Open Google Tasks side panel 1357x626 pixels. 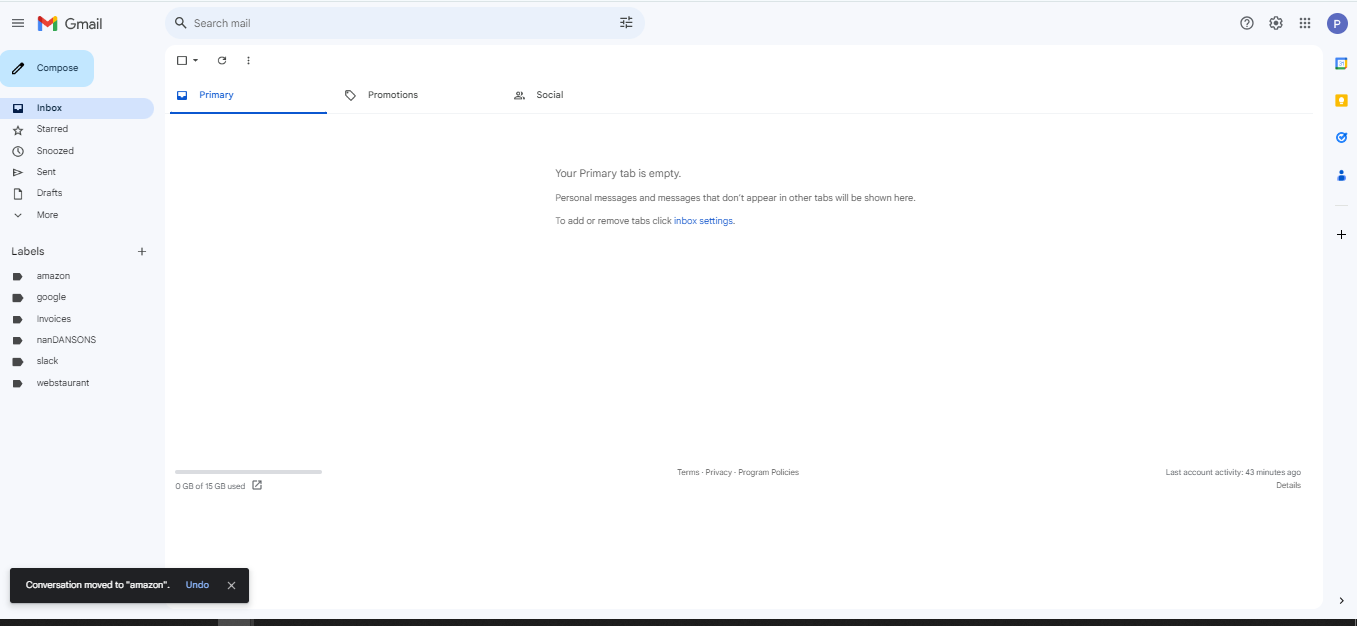[1341, 137]
